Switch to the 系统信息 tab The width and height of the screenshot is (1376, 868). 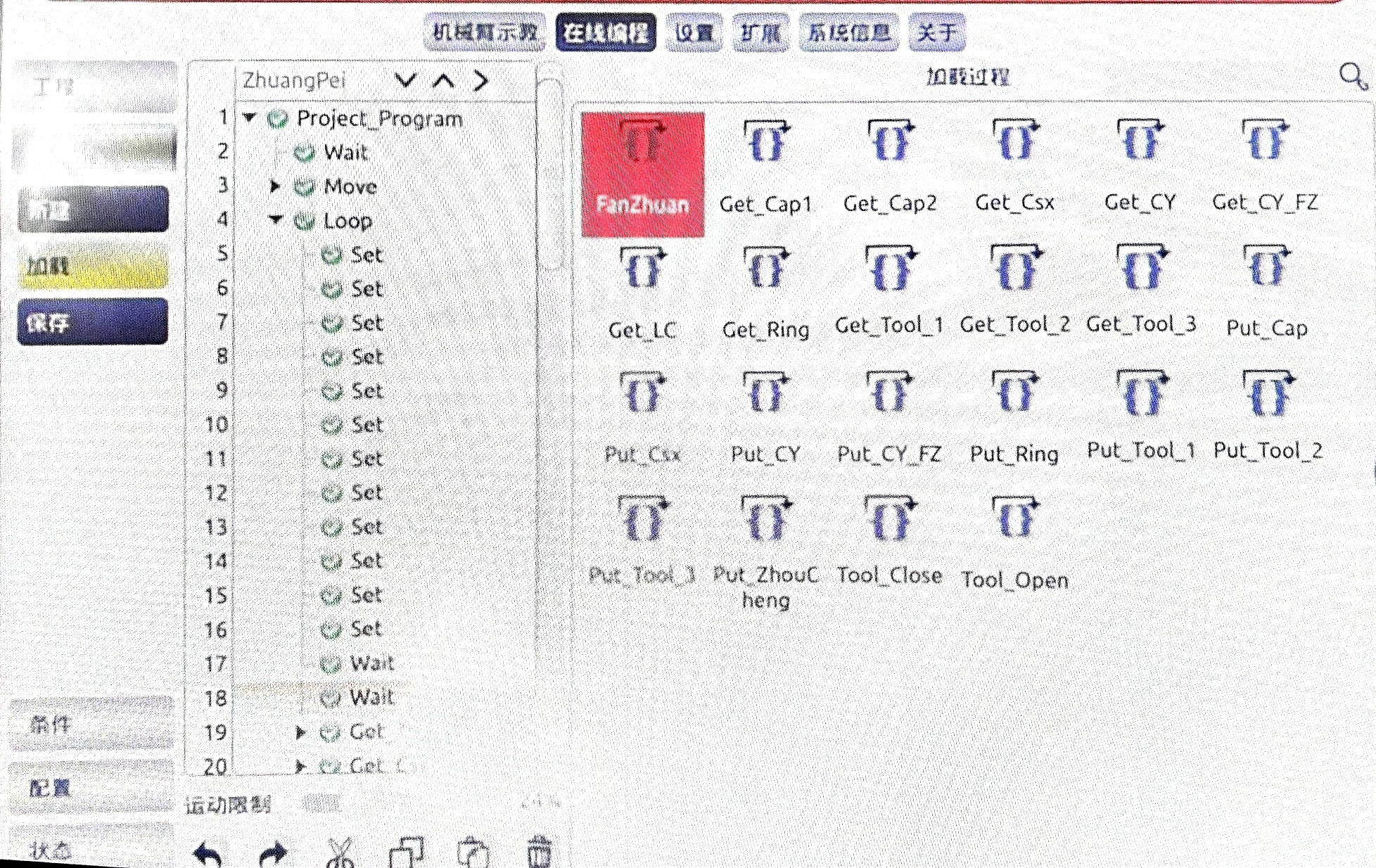pyautogui.click(x=848, y=32)
